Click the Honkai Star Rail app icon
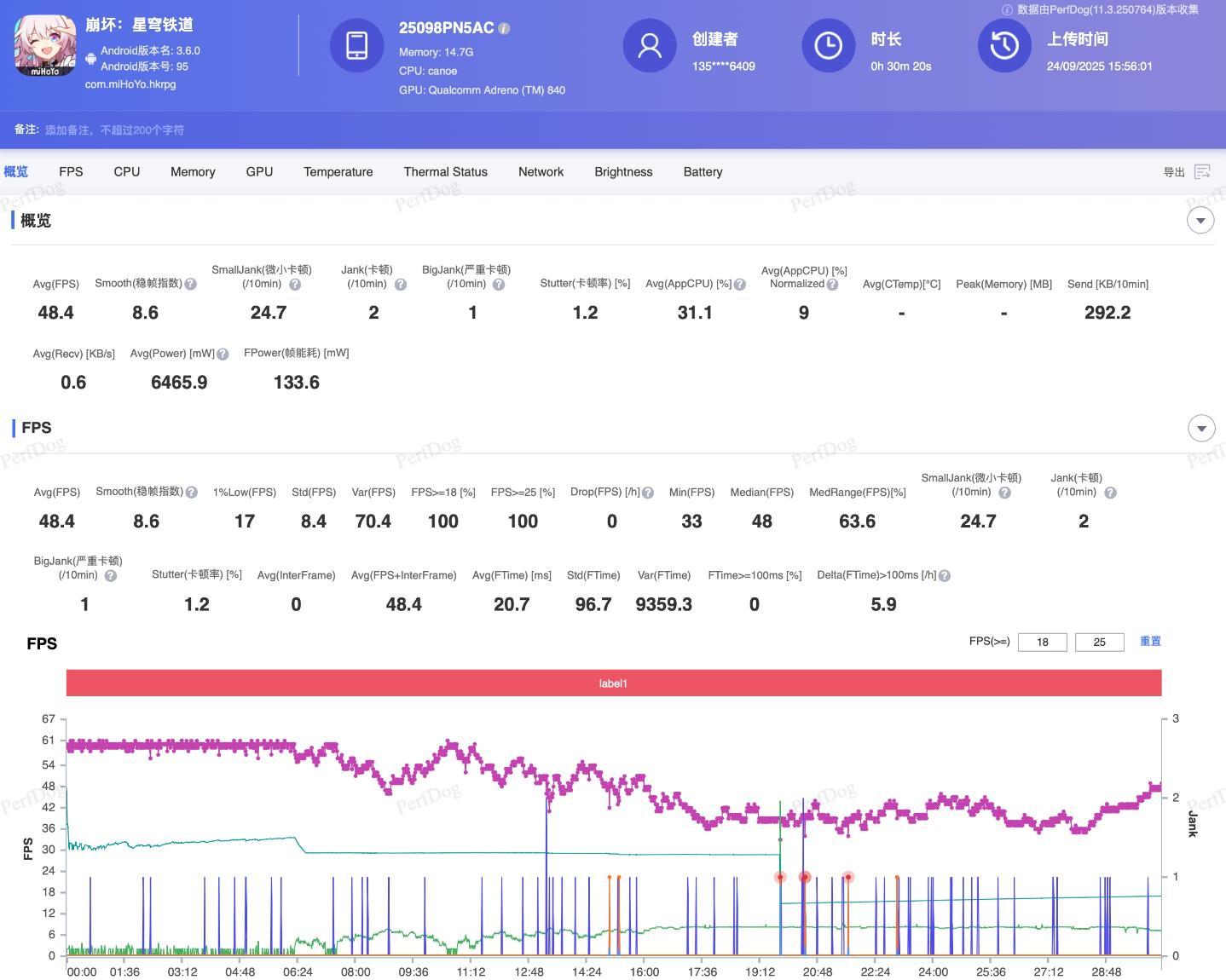The height and width of the screenshot is (980, 1226). 45,45
